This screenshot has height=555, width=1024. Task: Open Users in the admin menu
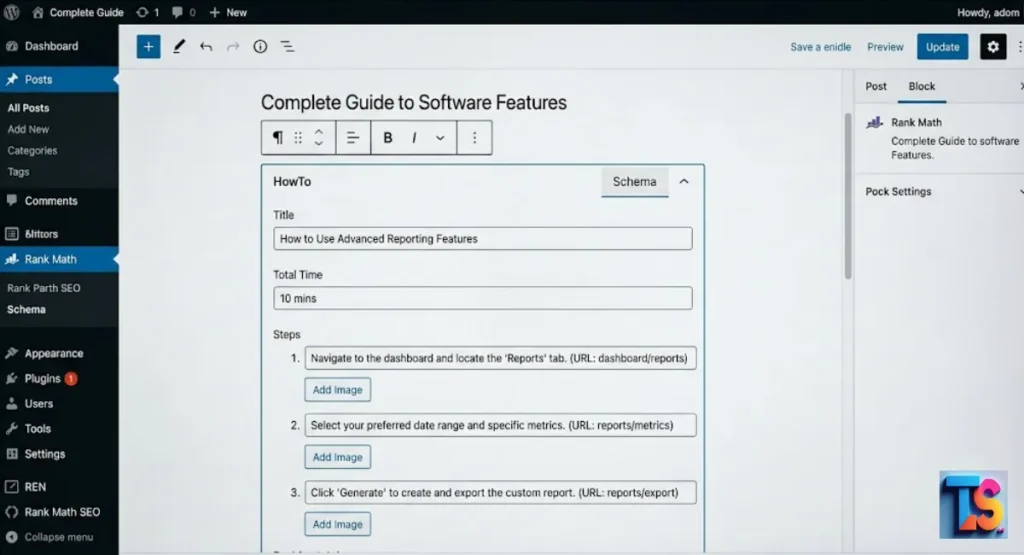pos(59,404)
